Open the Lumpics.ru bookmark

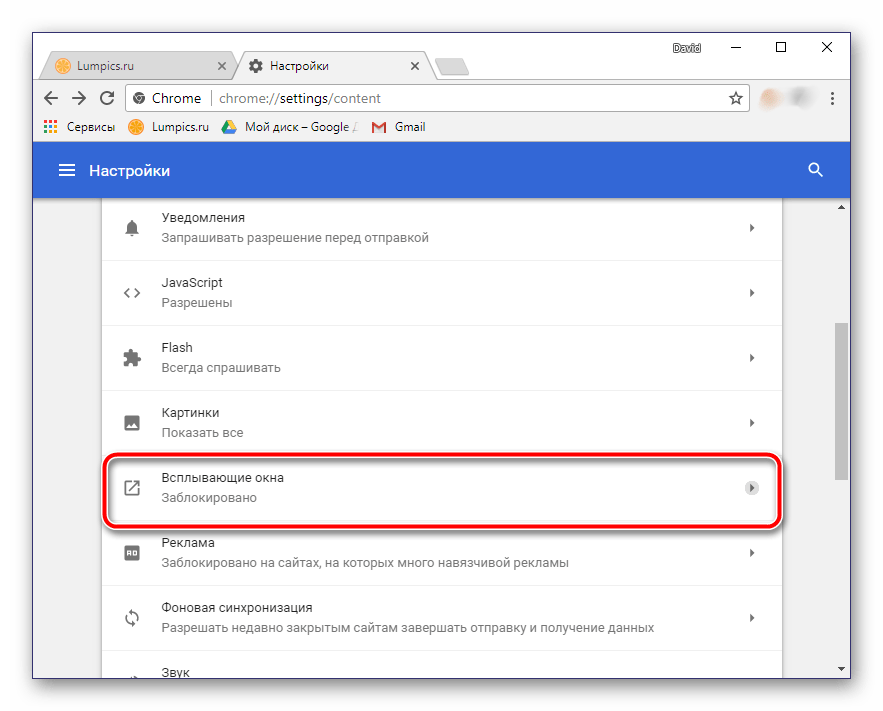tap(168, 127)
